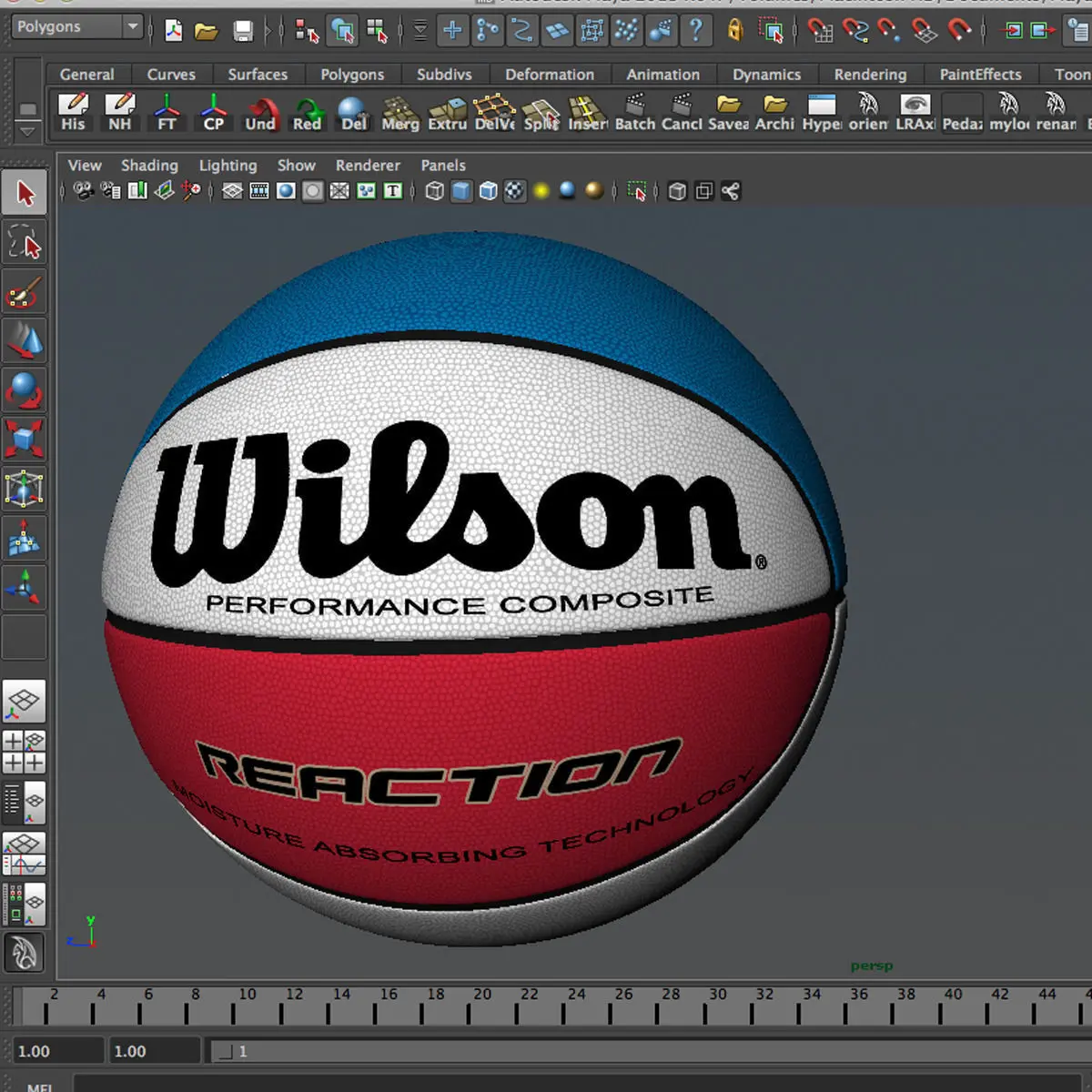Select the Rotate tool sphere icon
The width and height of the screenshot is (1092, 1092).
pos(25,390)
